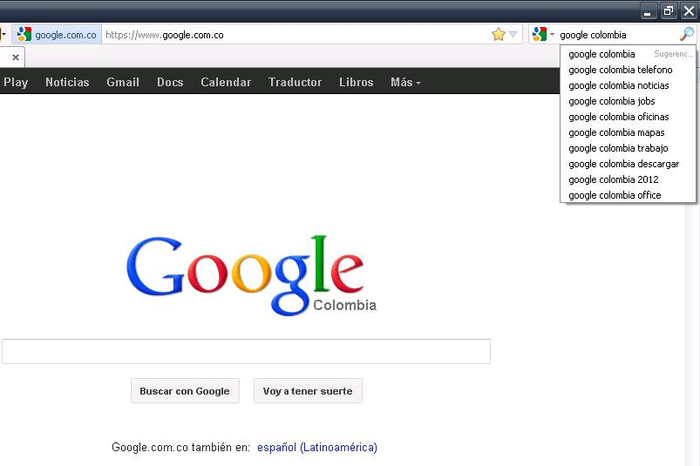Open Calendar from the navigation bar
The height and width of the screenshot is (466, 700).
tap(226, 82)
